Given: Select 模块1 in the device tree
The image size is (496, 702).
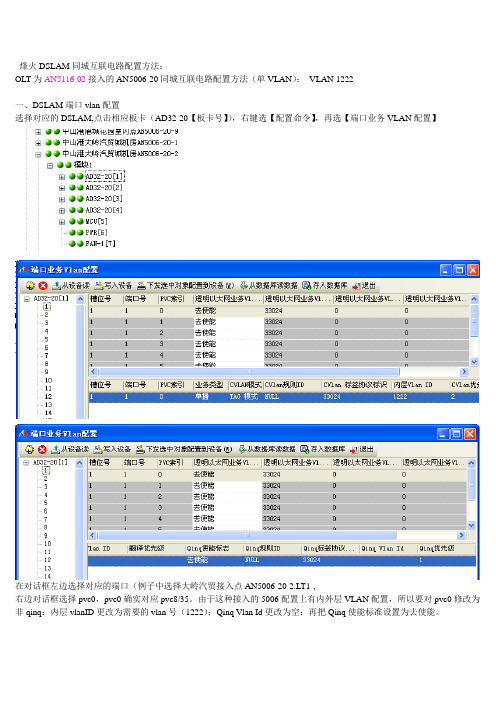Looking at the screenshot, I should [83, 165].
